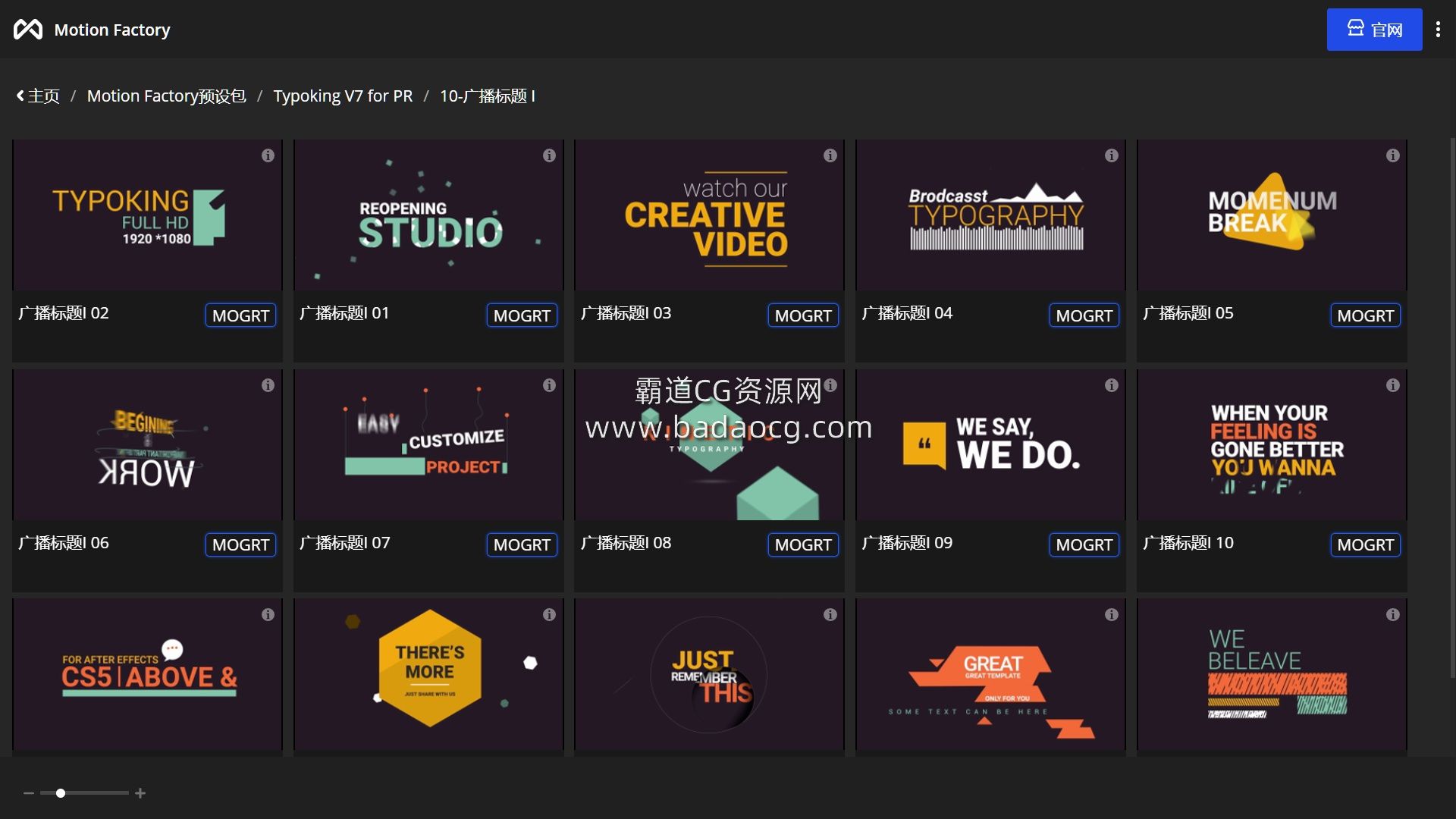The image size is (1456, 819).
Task: Select the WE BELEAVE thumbnail
Action: 1272,675
